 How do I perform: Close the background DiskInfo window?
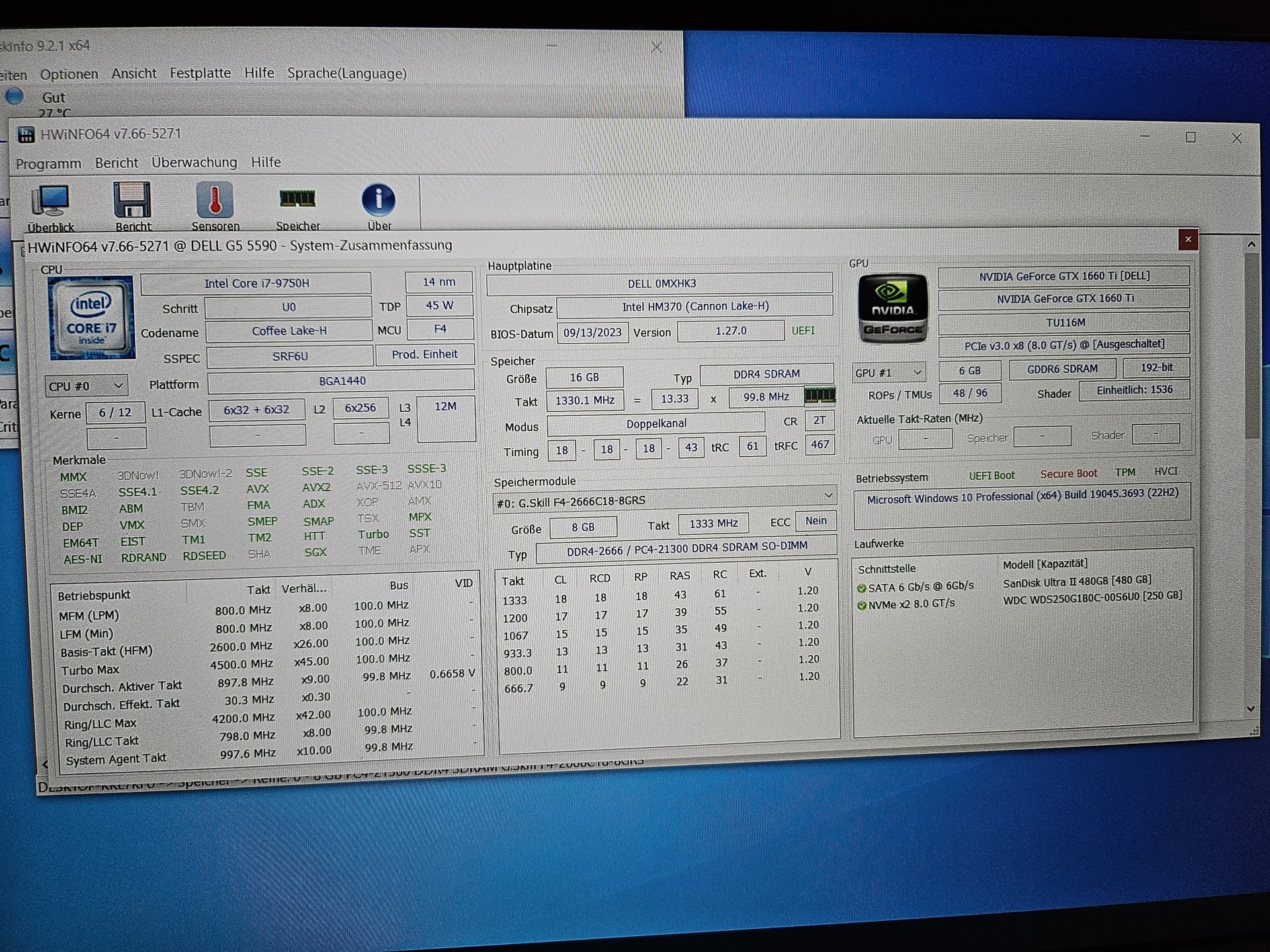tap(656, 48)
